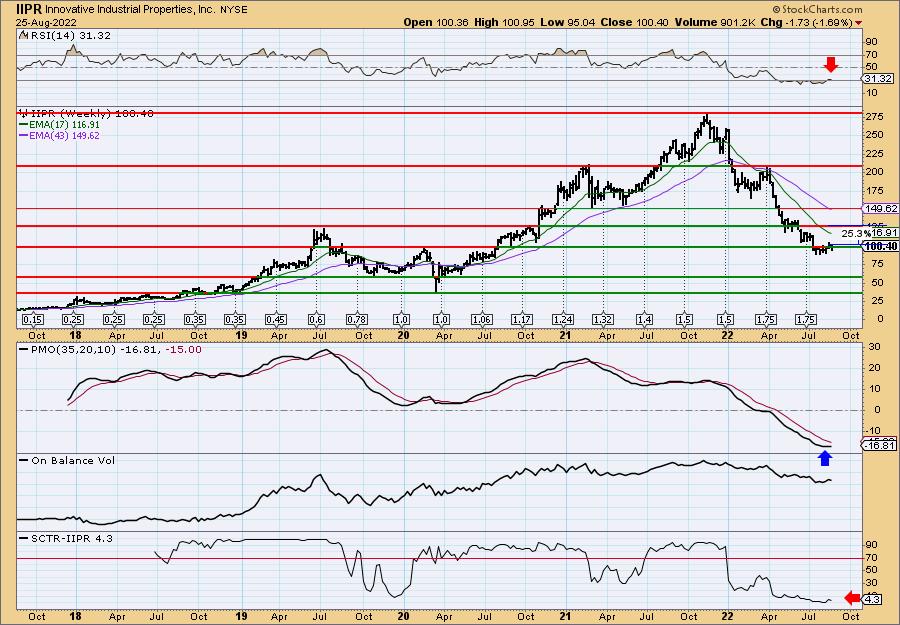Screen dimensions: 900x625
Task: Click the 0.78 dividend marker box
Action: [358, 320]
